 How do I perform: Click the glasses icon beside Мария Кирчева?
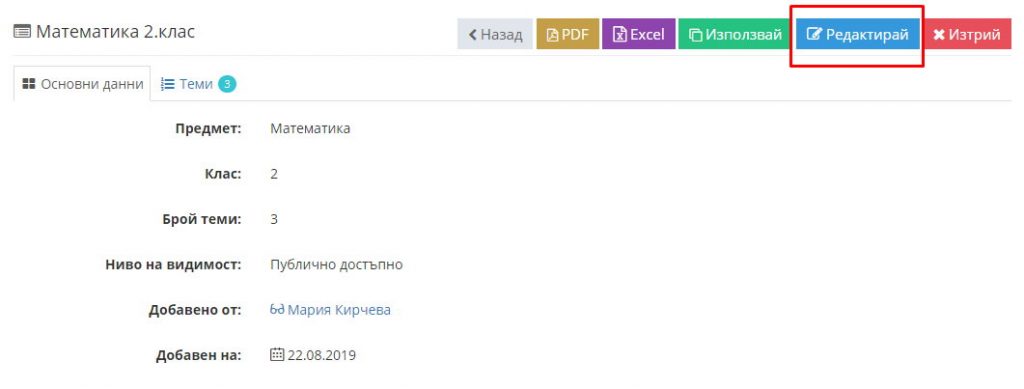[277, 310]
